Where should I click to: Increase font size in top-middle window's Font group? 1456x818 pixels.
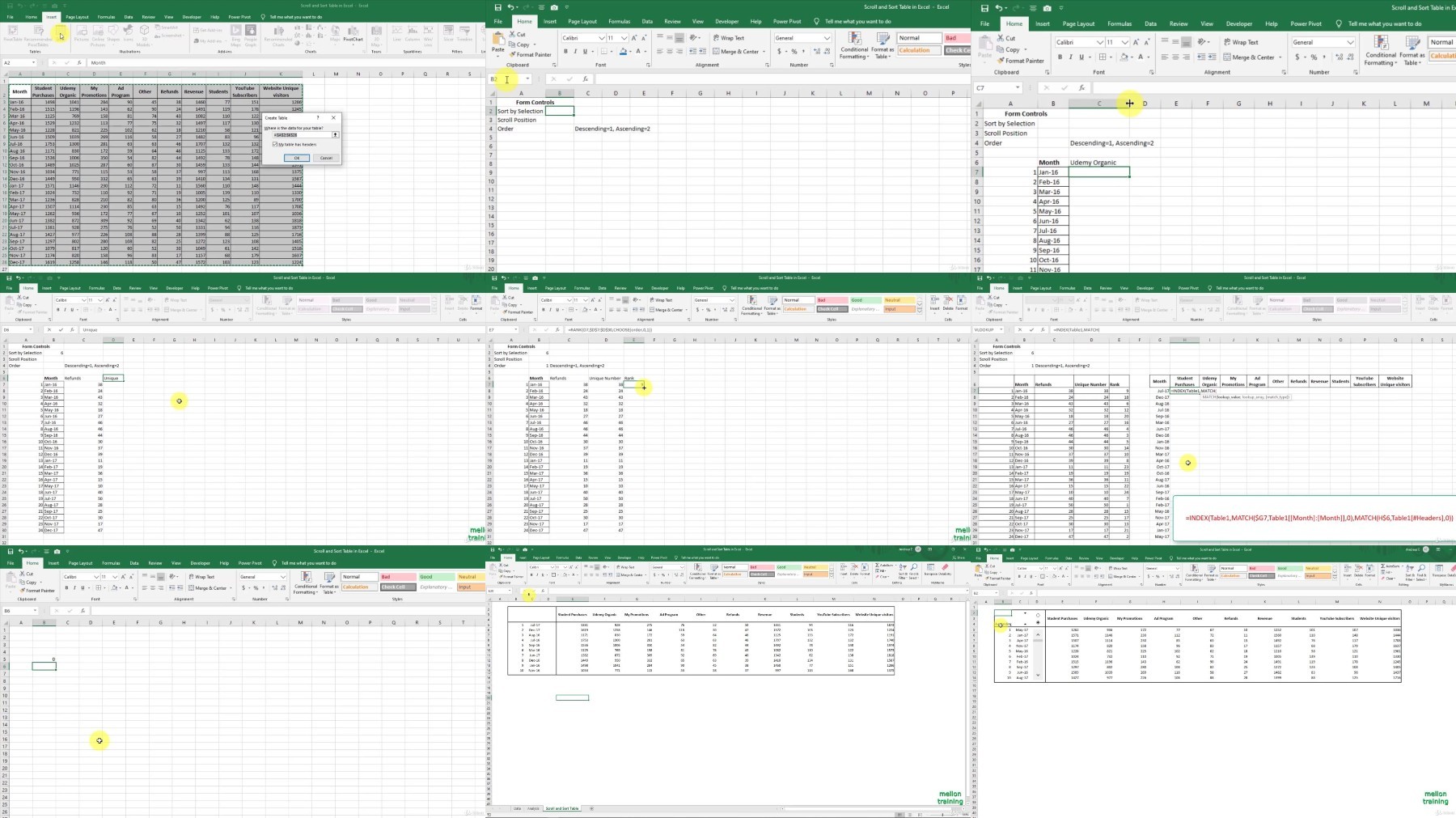coord(634,38)
